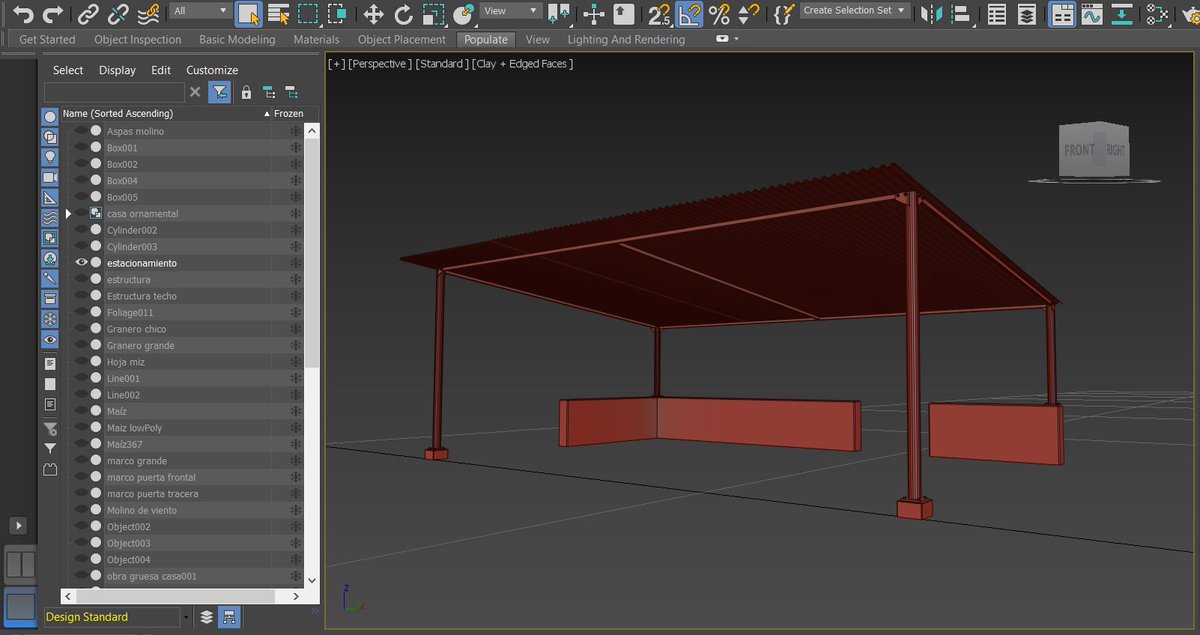The width and height of the screenshot is (1200, 635).
Task: Open the Selection Filter 'All' dropdown
Action: click(x=200, y=11)
